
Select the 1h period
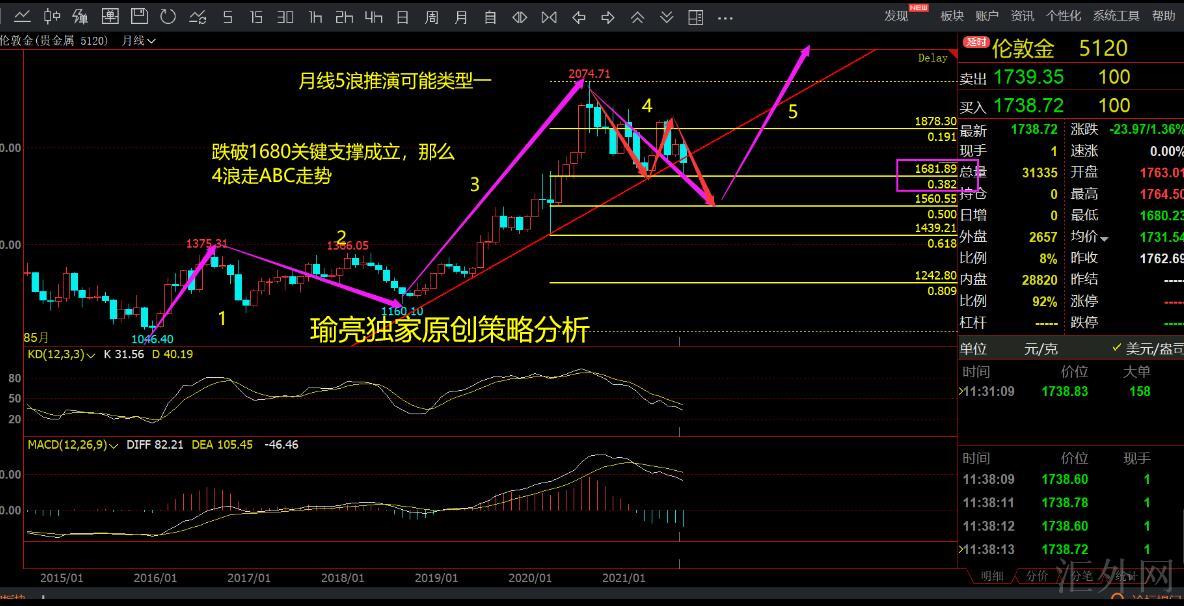click(316, 16)
